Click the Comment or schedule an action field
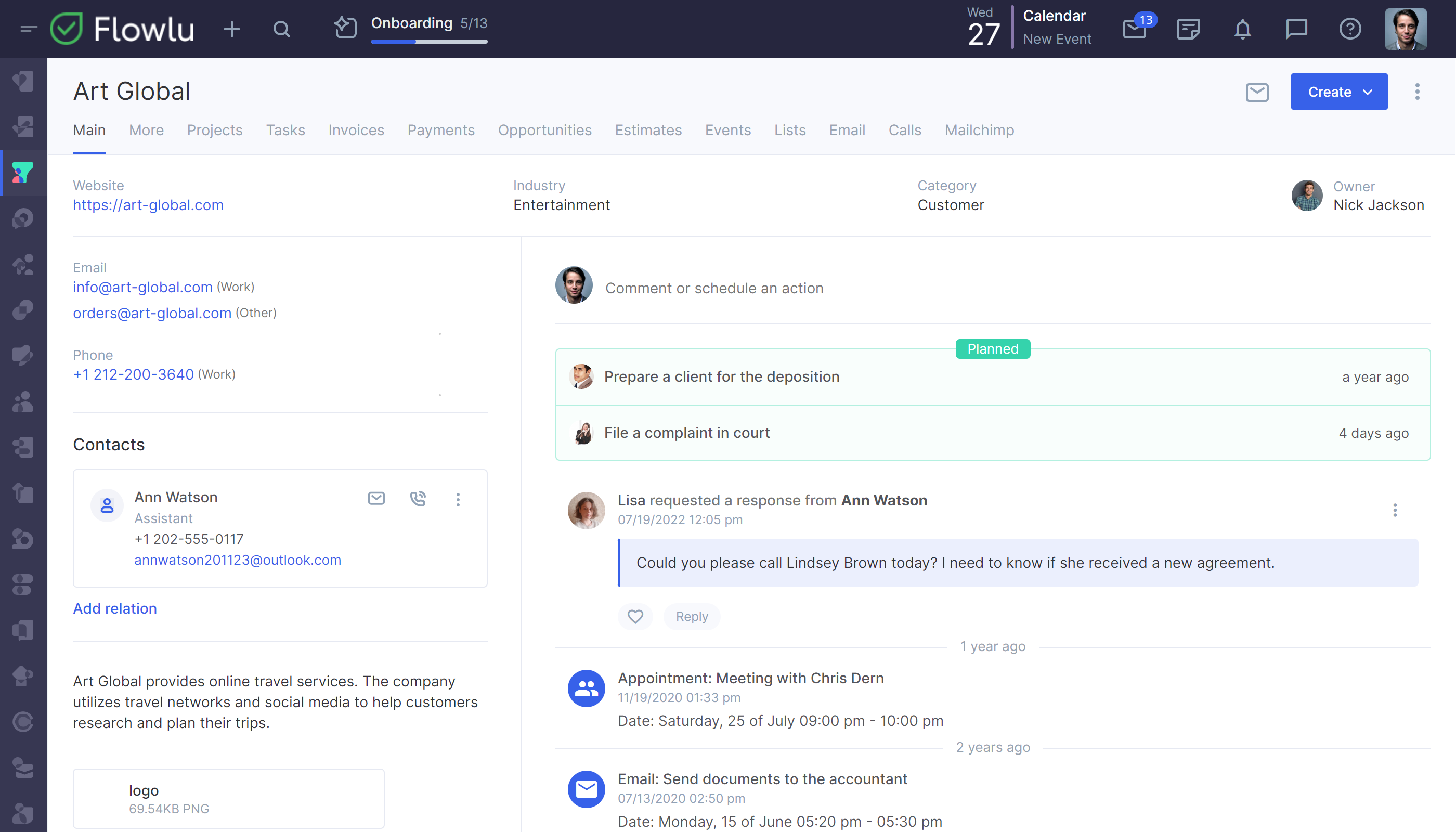 [714, 288]
